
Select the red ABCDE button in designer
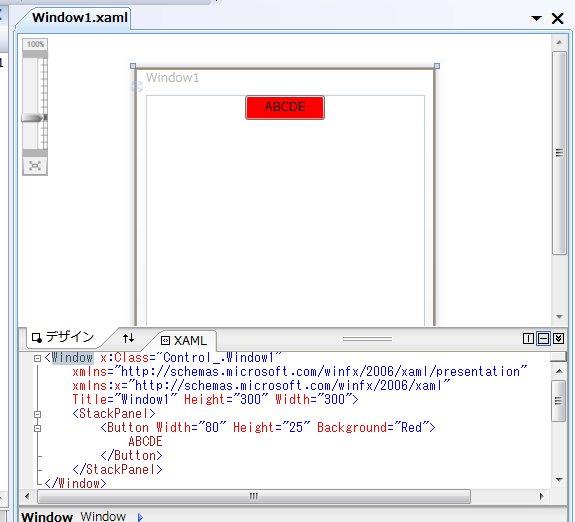click(x=285, y=107)
